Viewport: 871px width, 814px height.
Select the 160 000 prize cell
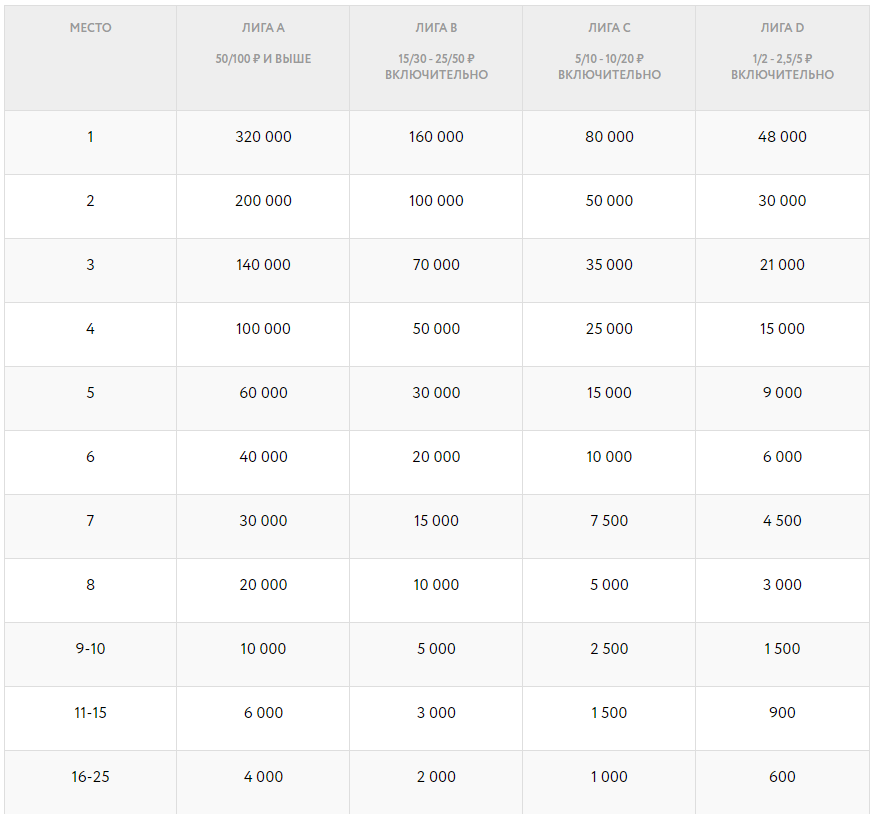coord(436,137)
